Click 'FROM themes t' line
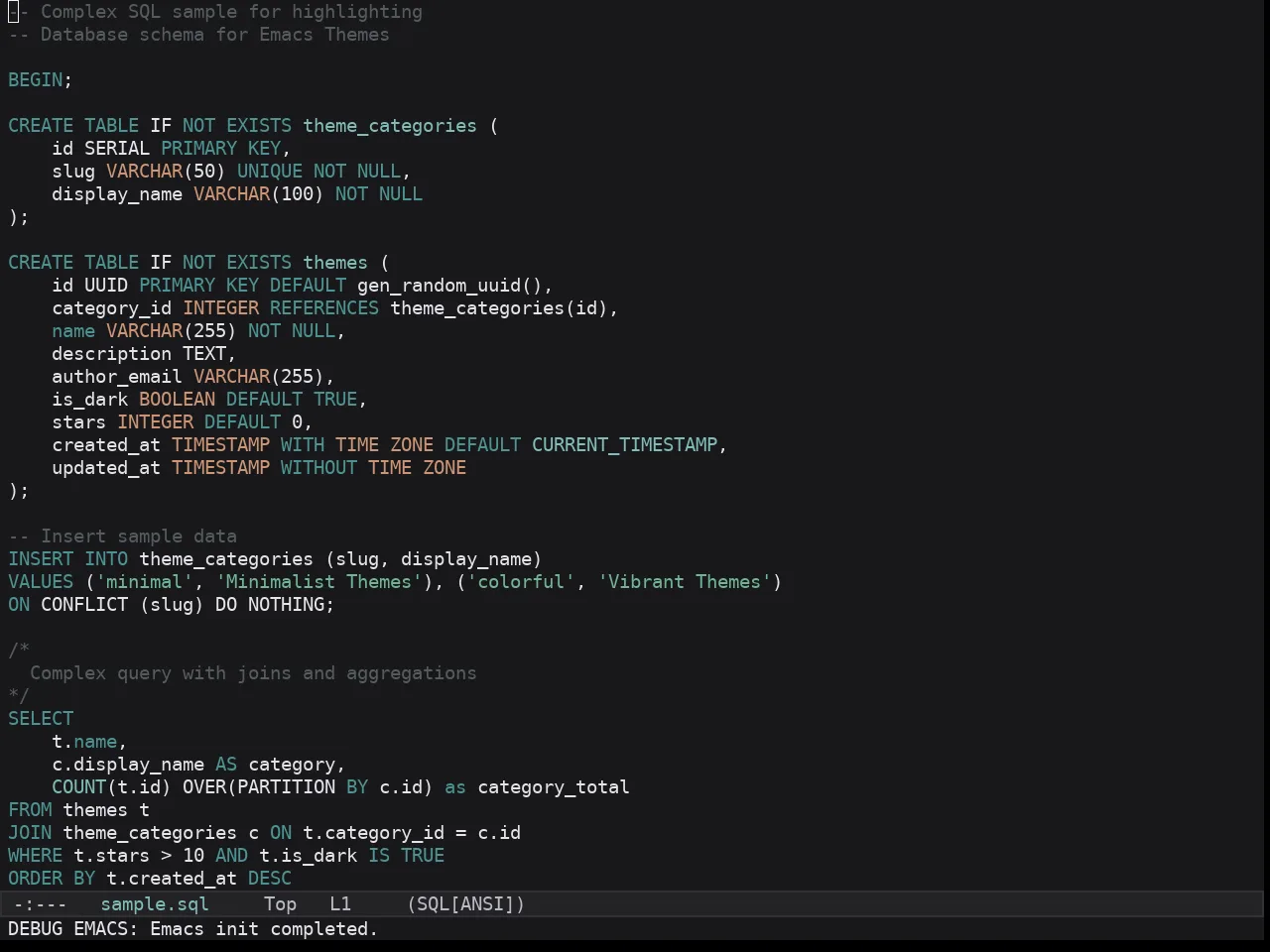The image size is (1270, 952). (x=78, y=810)
